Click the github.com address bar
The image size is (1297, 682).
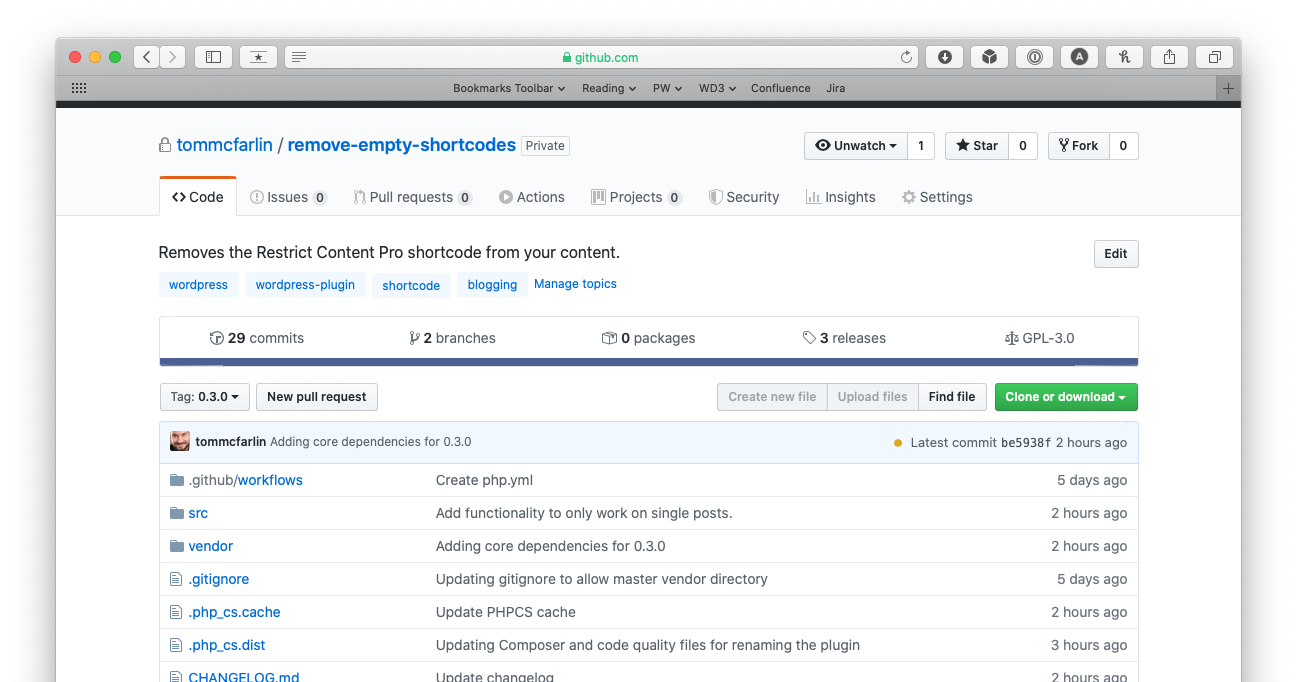[600, 57]
